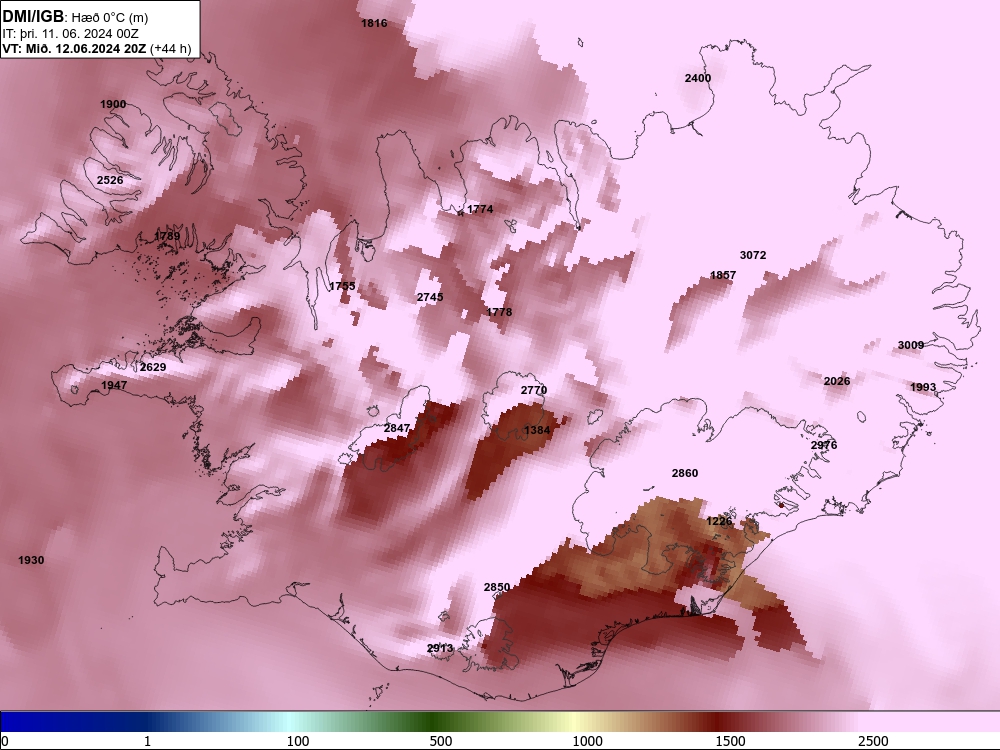The image size is (1000, 750).
Task: Click the 1993 value near east coast
Action: tap(923, 388)
